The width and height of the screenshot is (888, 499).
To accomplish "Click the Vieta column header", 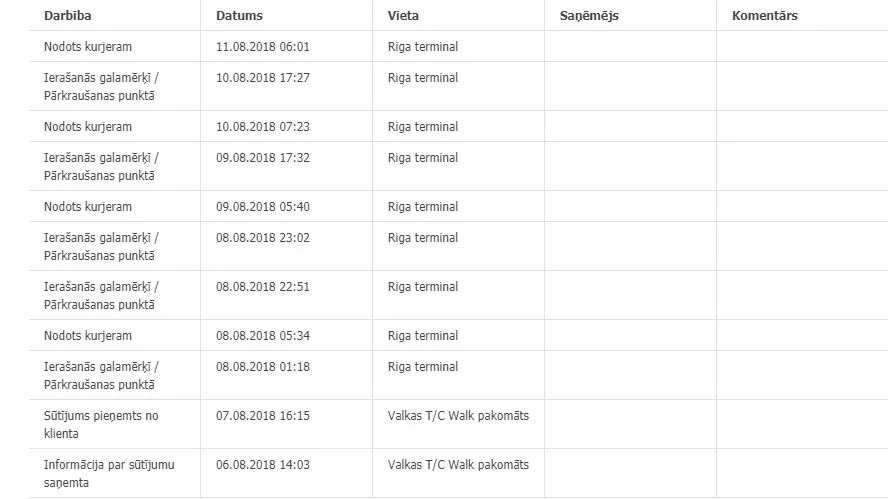I will click(403, 16).
